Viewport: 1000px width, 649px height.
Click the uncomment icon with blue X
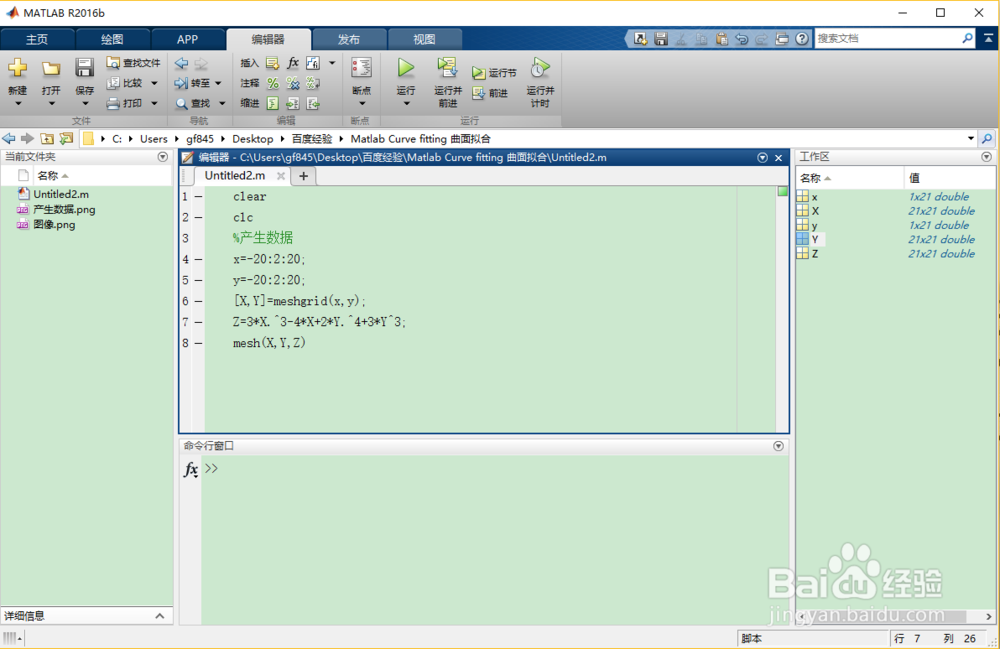coord(293,83)
